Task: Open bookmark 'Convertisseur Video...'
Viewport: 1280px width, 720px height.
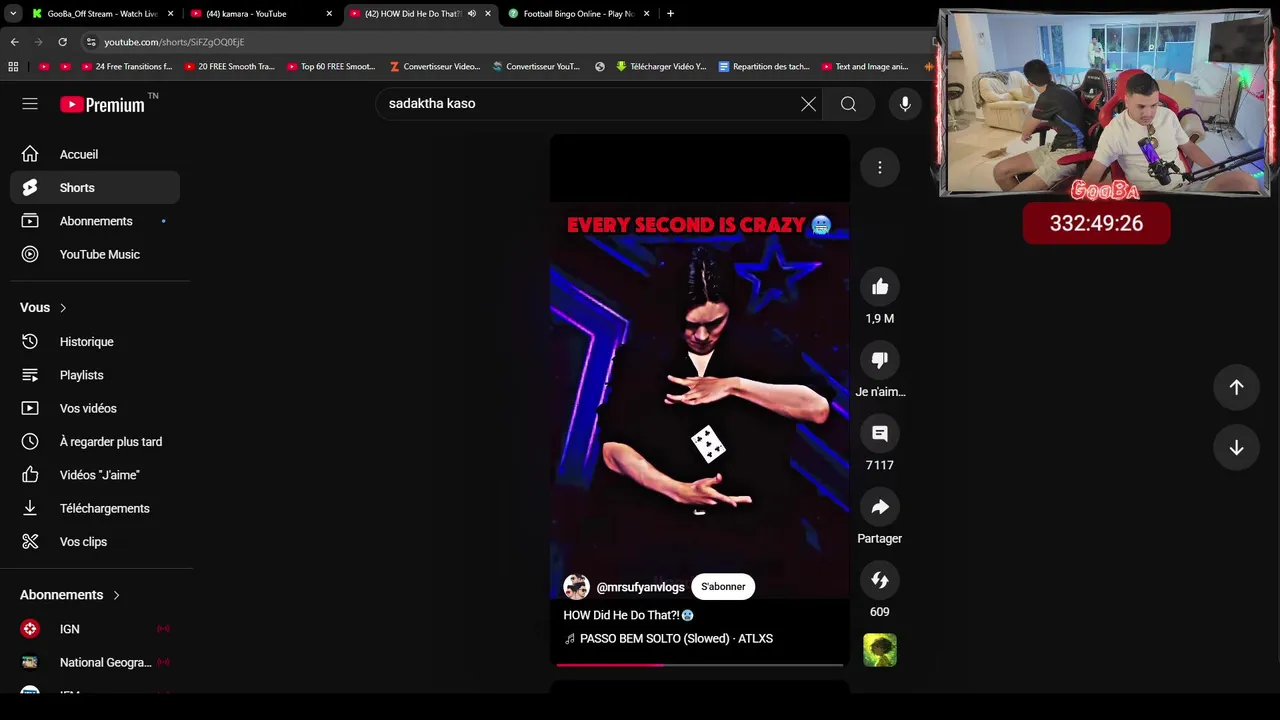Action: click(x=435, y=67)
